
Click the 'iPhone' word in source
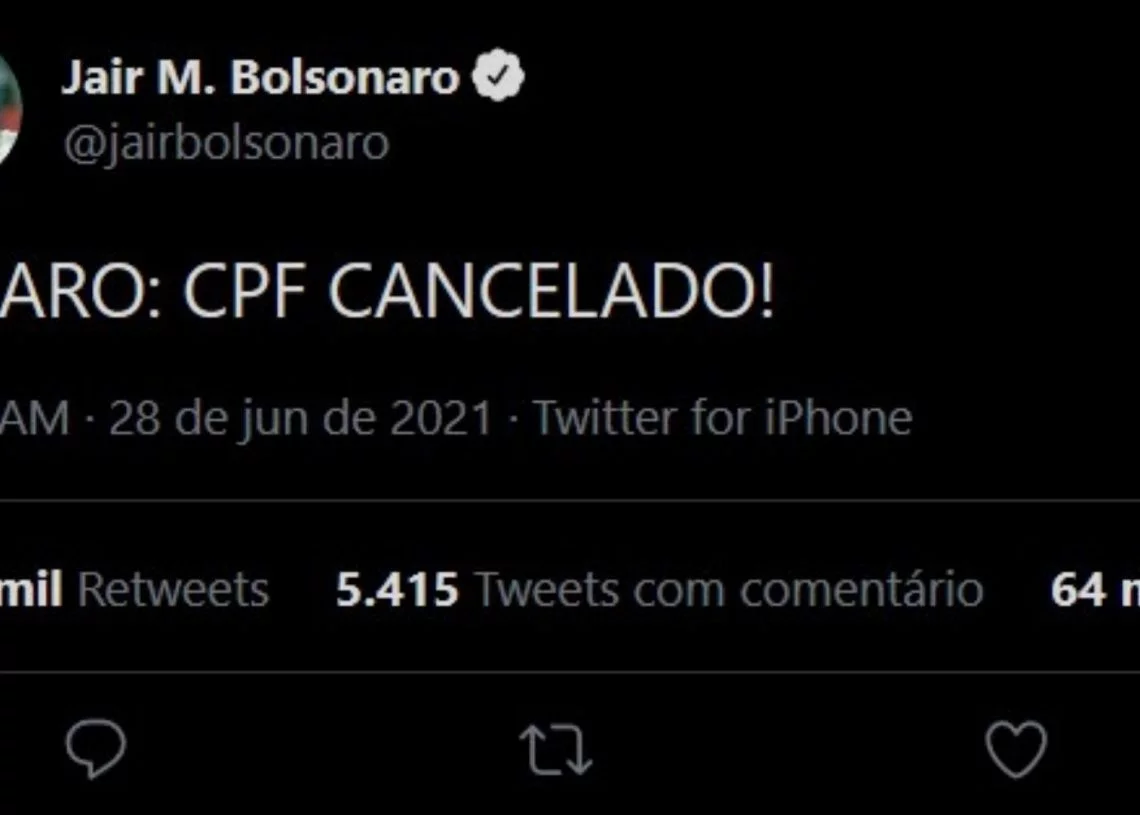tap(838, 418)
